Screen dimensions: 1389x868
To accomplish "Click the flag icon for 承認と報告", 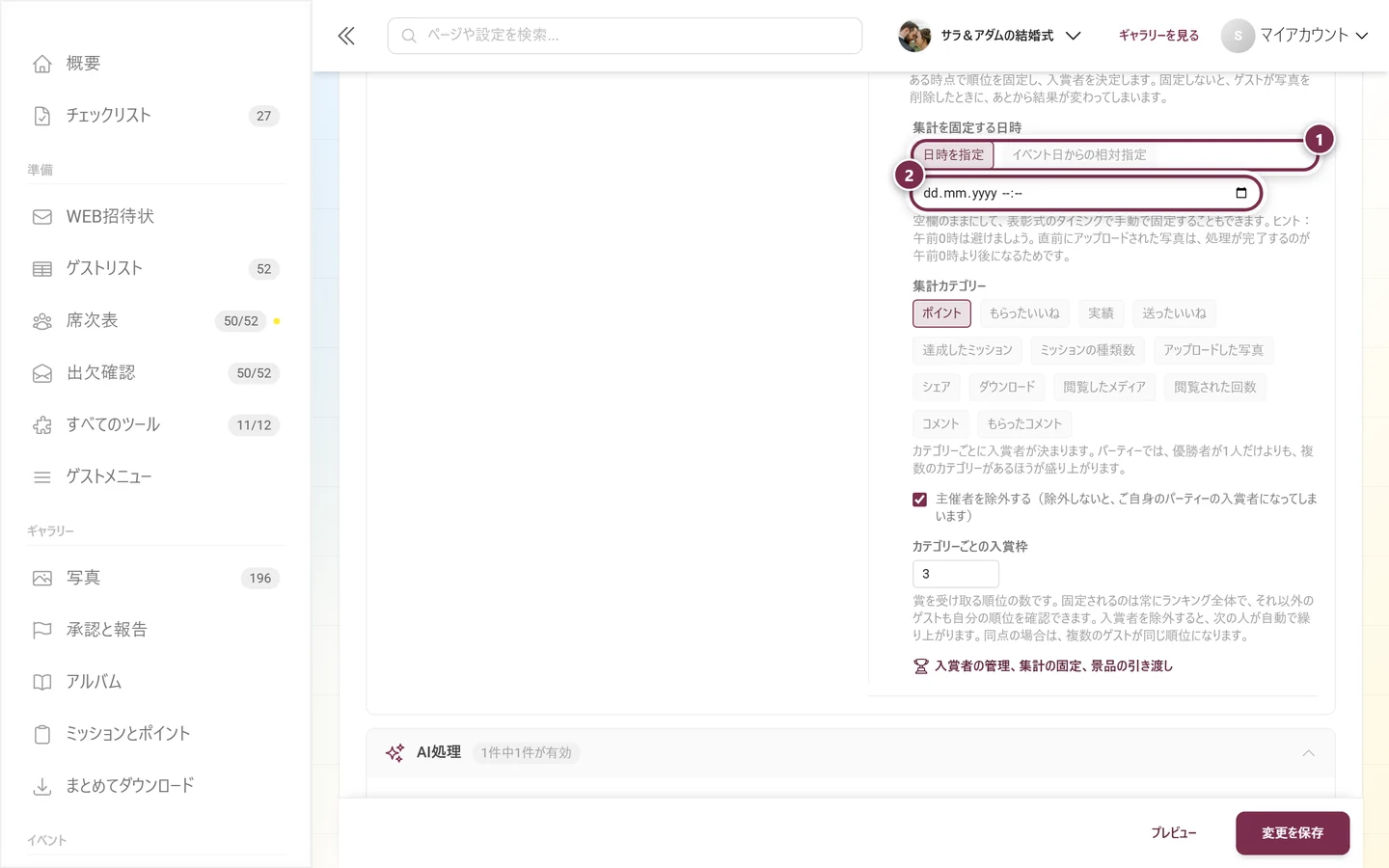I will [x=42, y=631].
